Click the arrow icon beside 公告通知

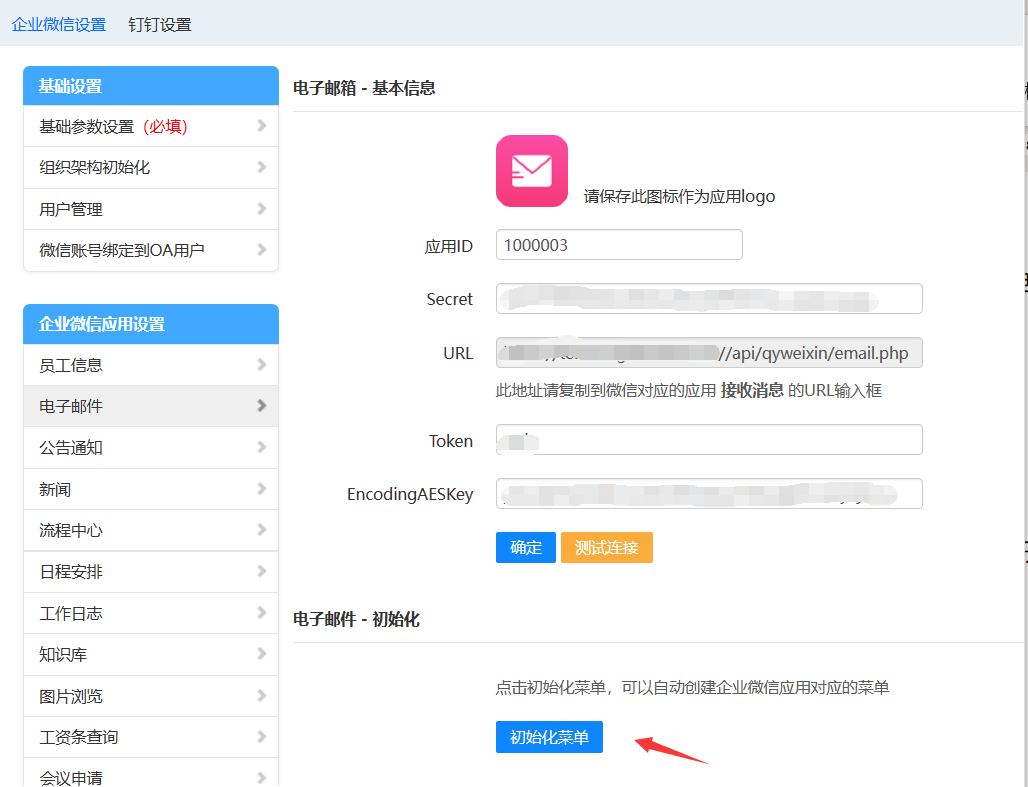[x=262, y=447]
